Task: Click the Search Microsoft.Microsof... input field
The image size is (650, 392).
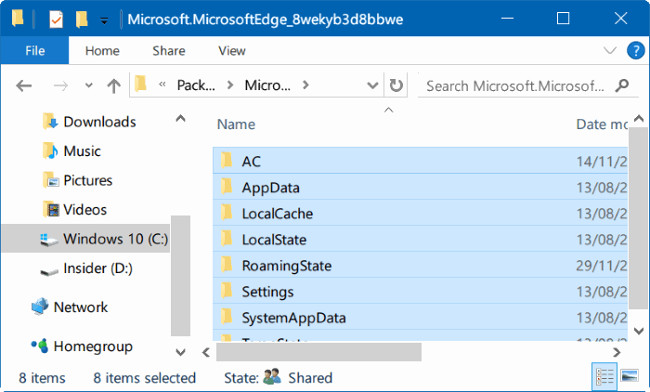Action: [515, 86]
